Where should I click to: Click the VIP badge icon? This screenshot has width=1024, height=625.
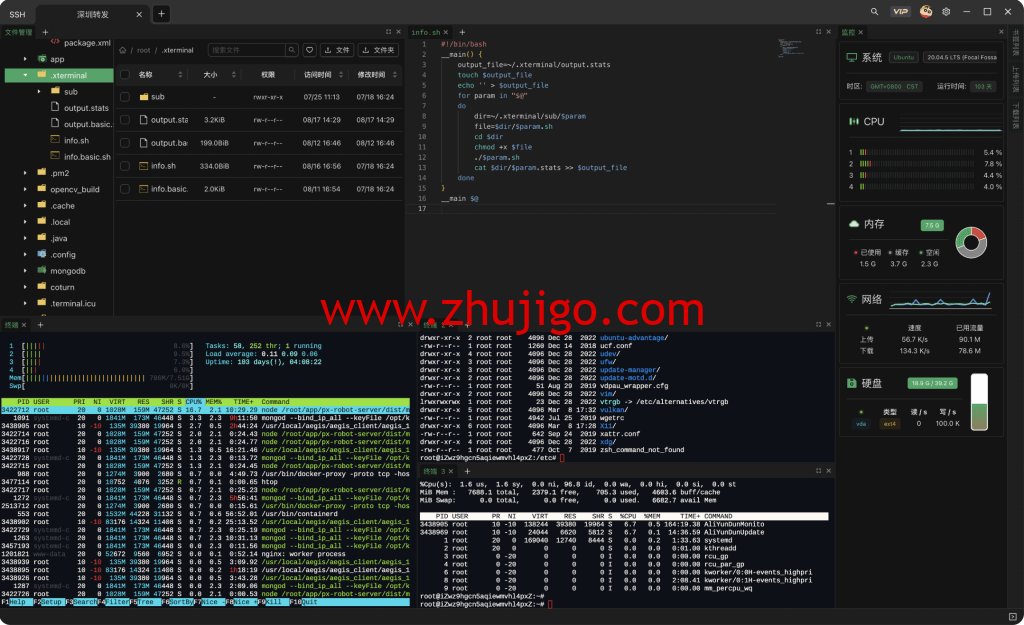tap(900, 13)
